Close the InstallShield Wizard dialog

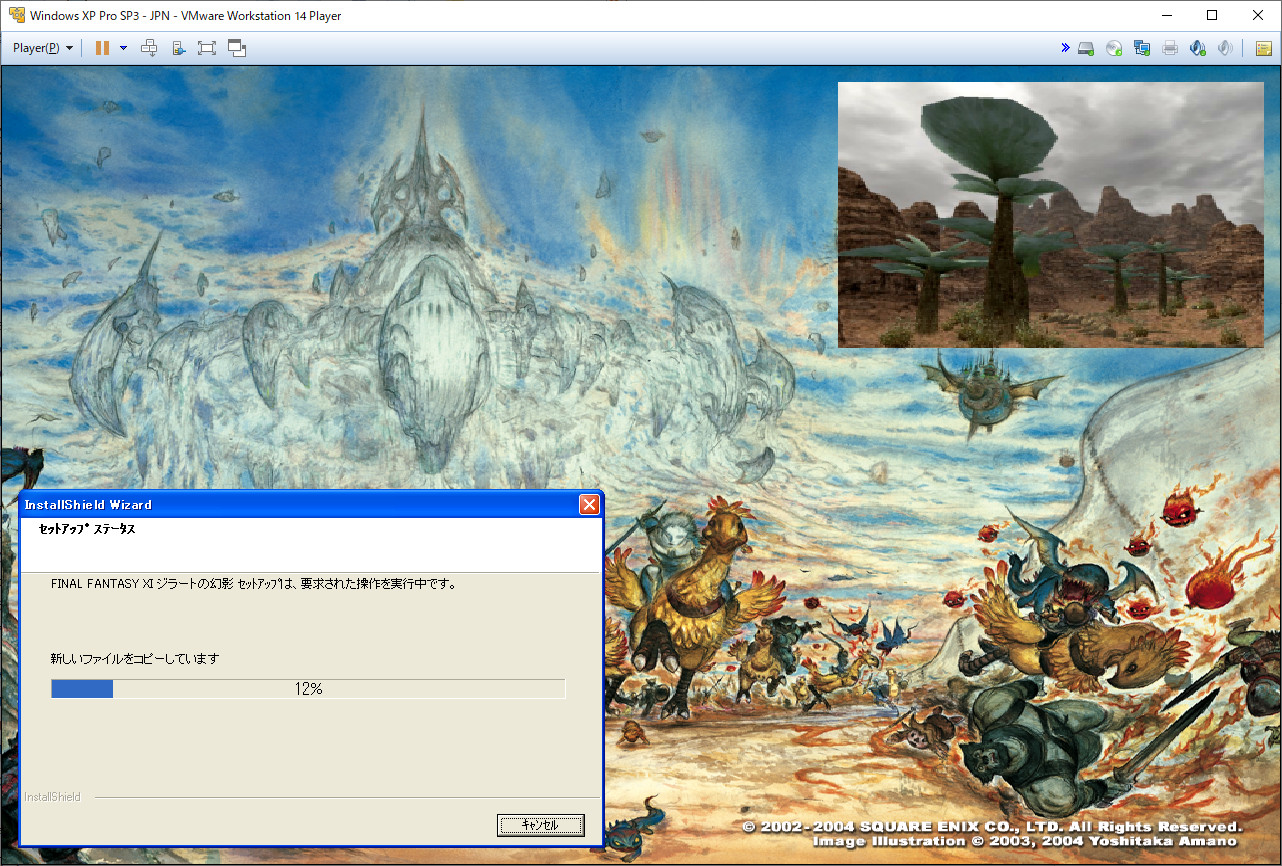[x=589, y=505]
